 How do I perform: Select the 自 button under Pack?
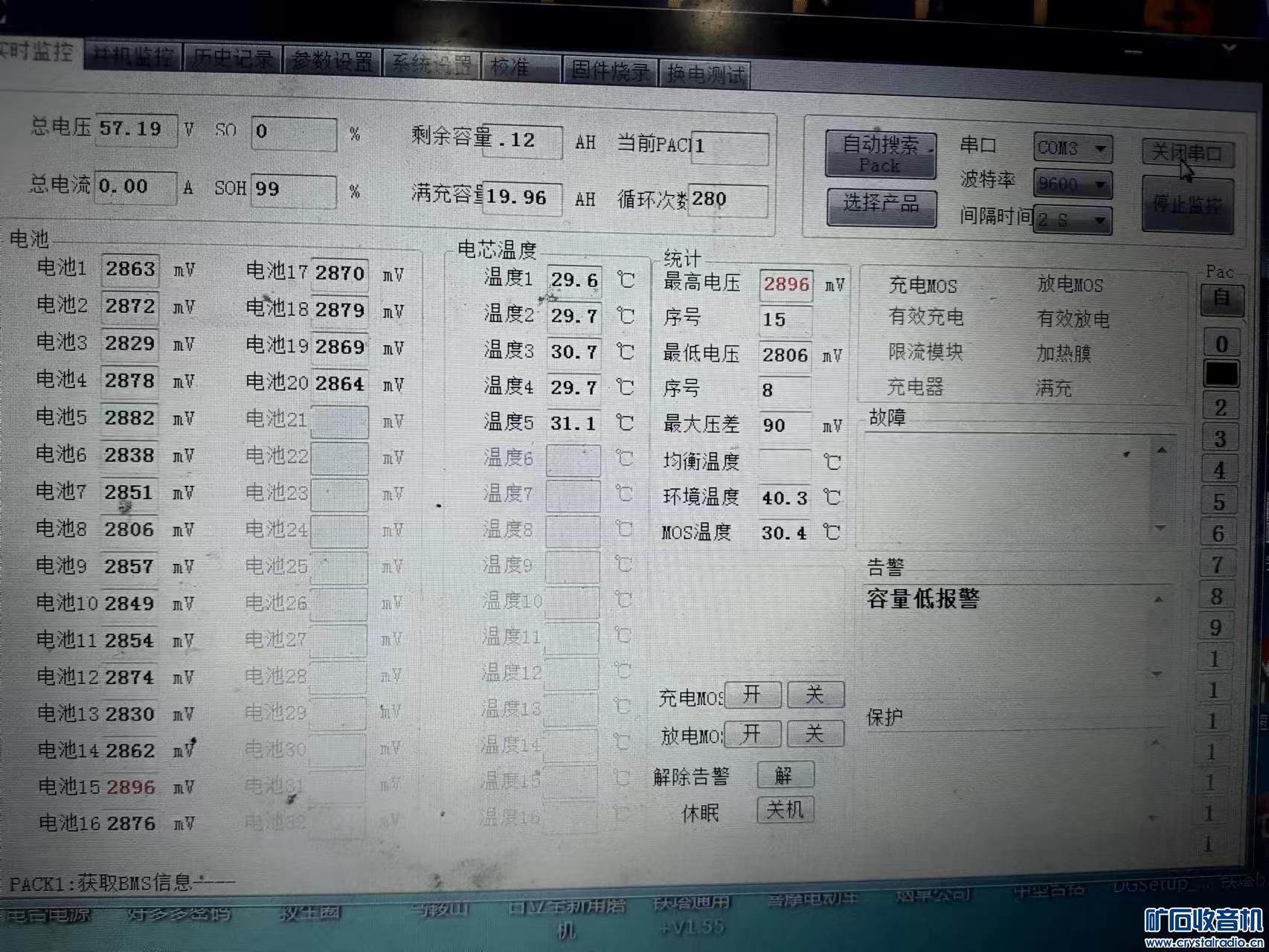(x=1221, y=298)
